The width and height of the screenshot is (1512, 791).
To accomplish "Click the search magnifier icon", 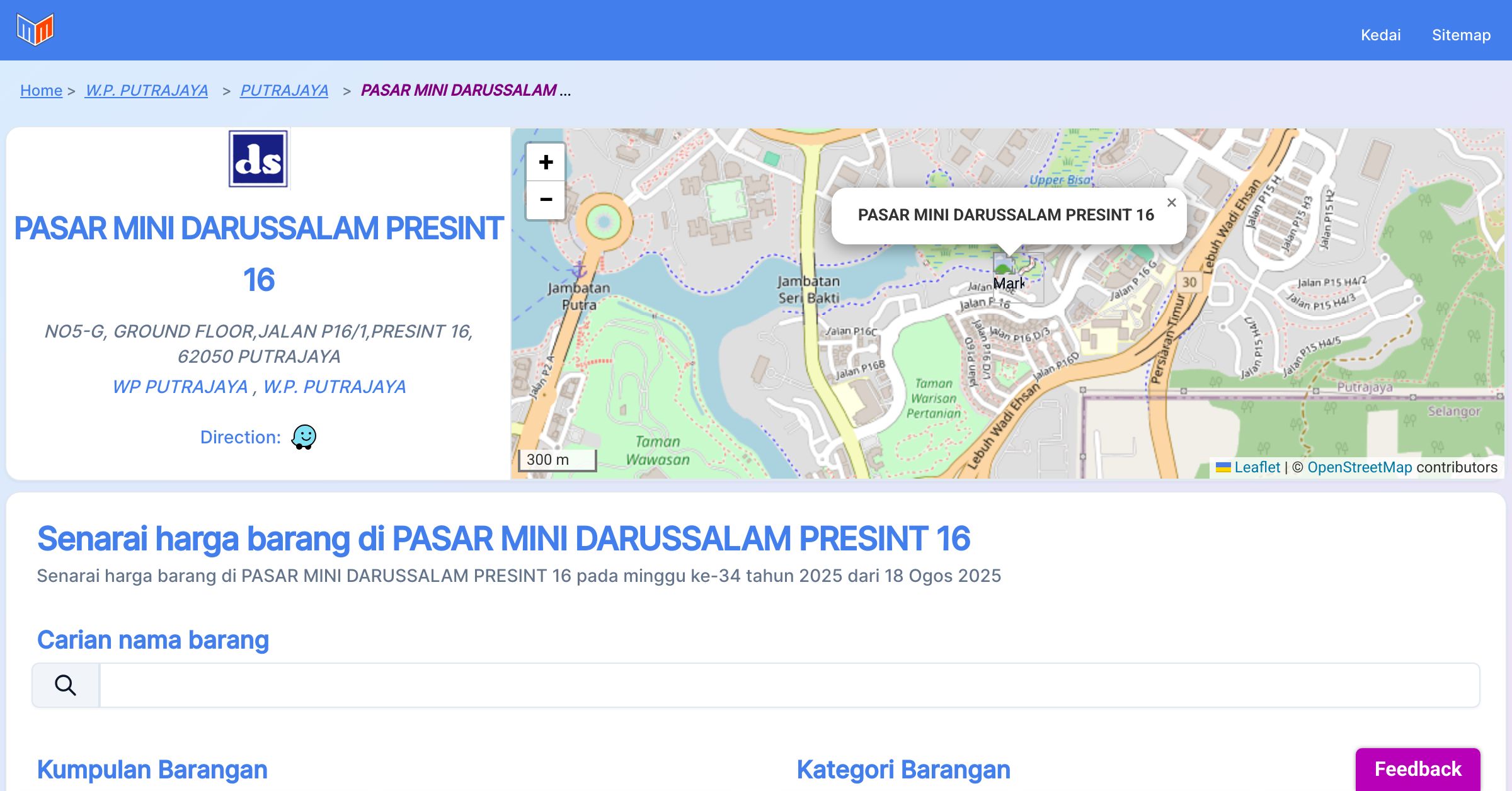I will click(66, 685).
